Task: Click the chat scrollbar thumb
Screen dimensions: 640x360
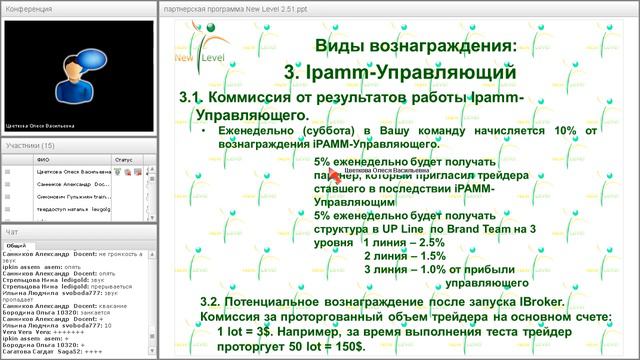Action: tap(152, 336)
